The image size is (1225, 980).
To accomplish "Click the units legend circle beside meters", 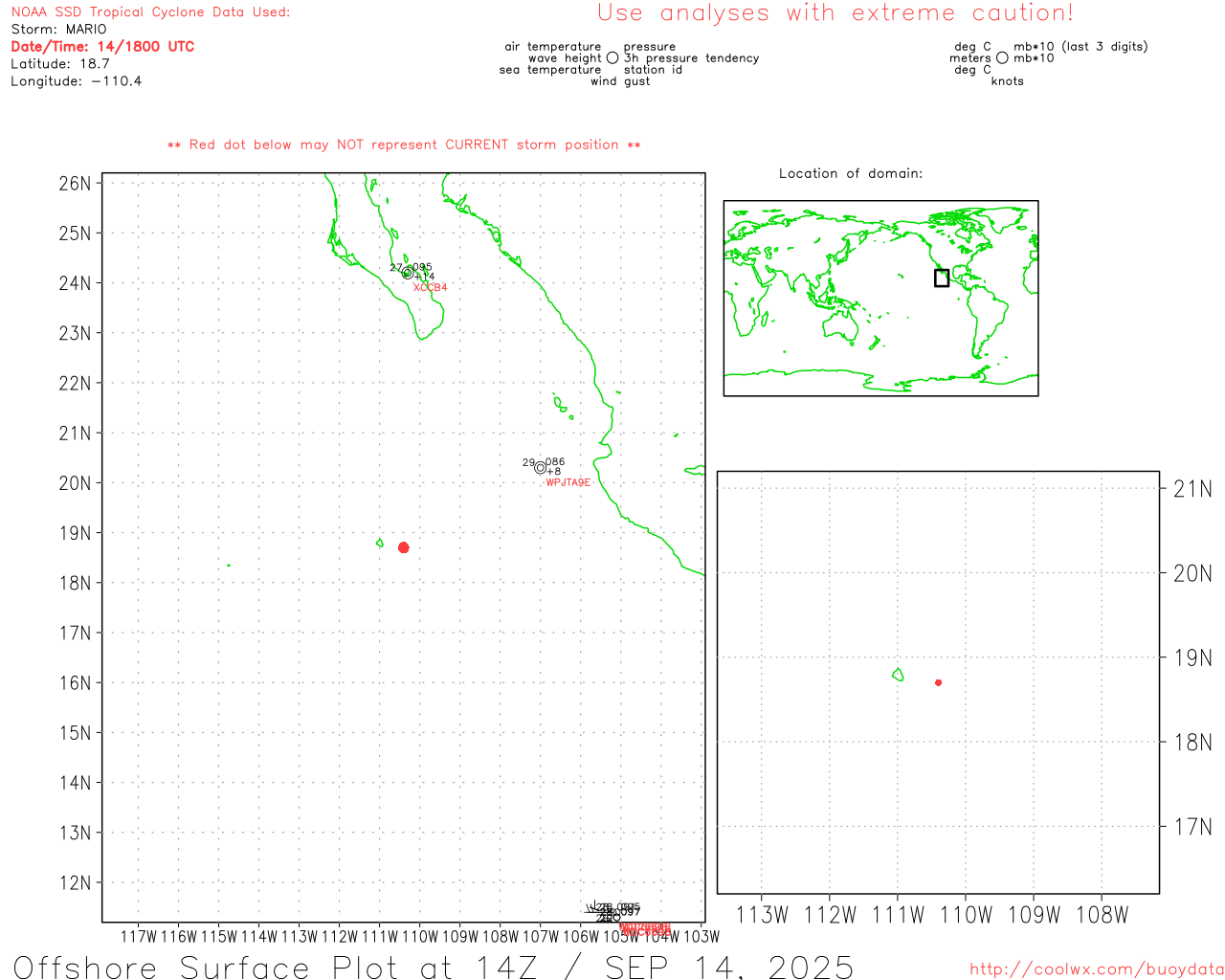I will pyautogui.click(x=1002, y=58).
